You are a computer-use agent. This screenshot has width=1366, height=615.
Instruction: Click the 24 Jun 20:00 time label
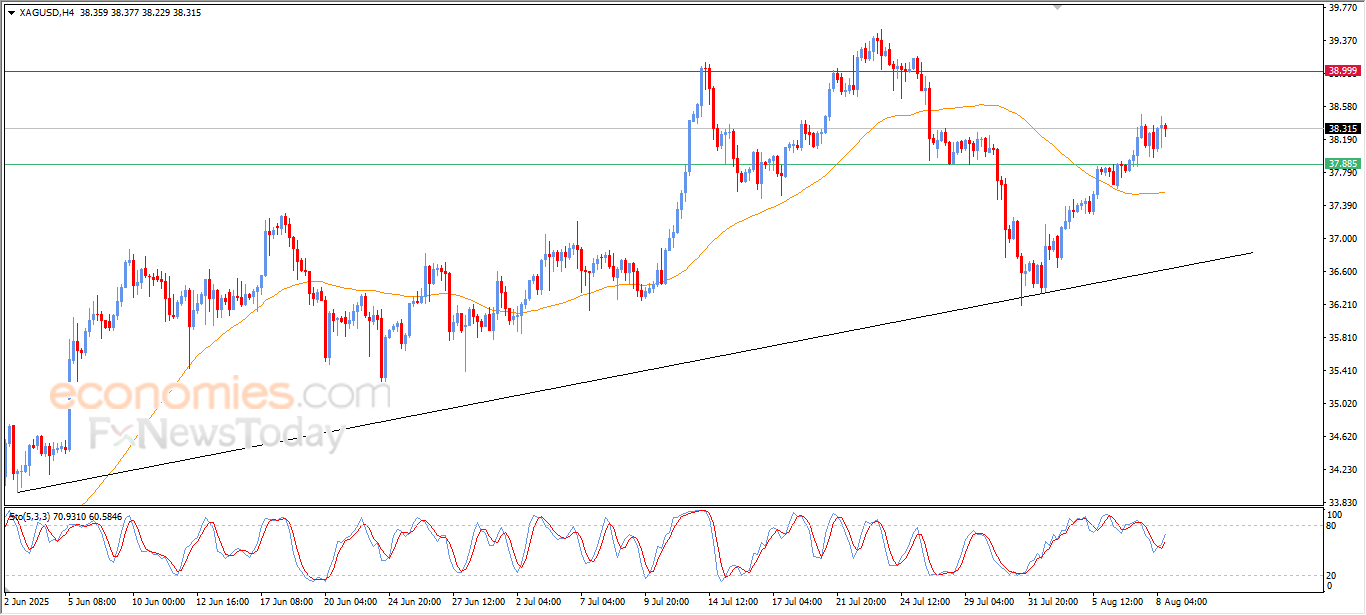point(414,603)
